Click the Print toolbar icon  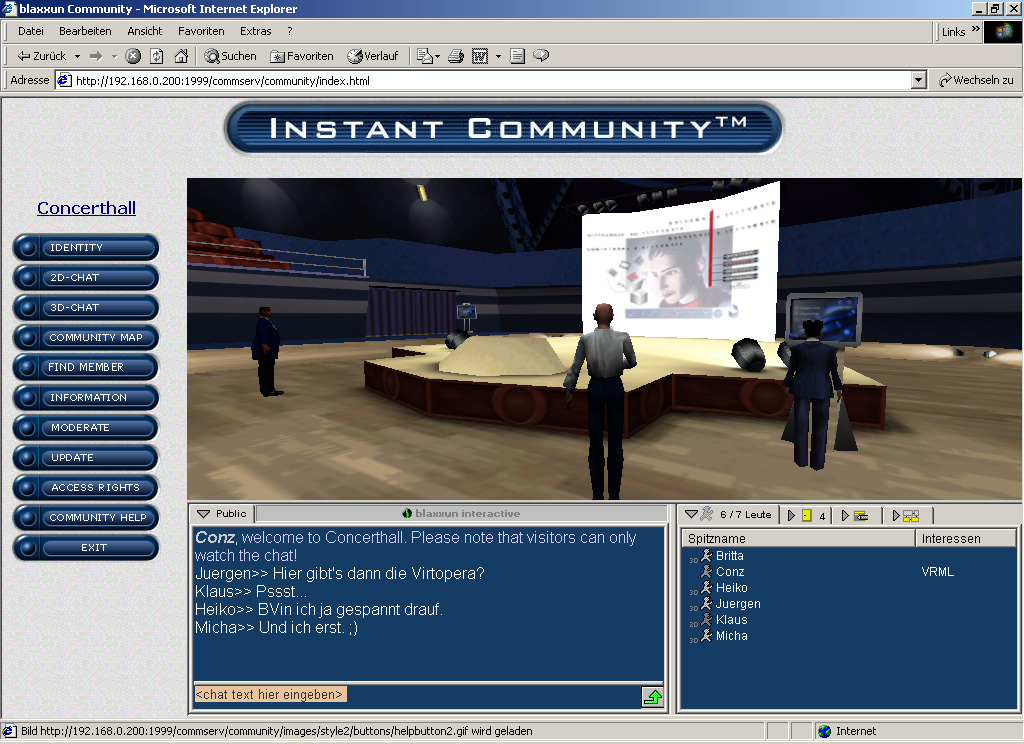tap(456, 56)
